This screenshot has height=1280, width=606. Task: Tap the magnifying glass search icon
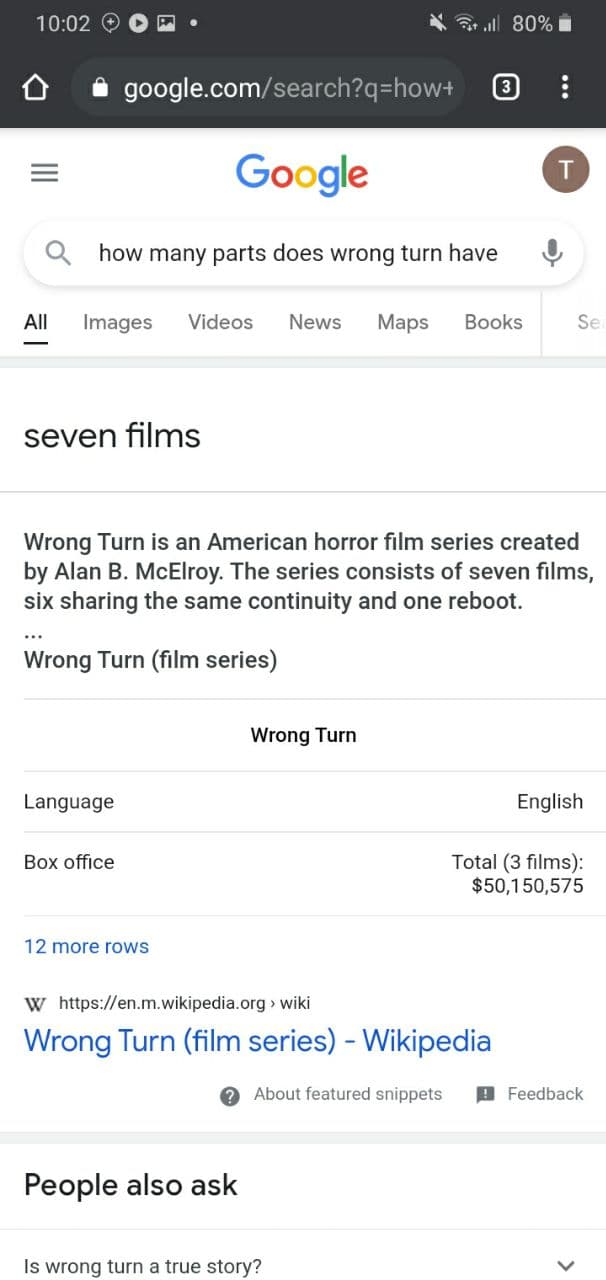[x=59, y=254]
